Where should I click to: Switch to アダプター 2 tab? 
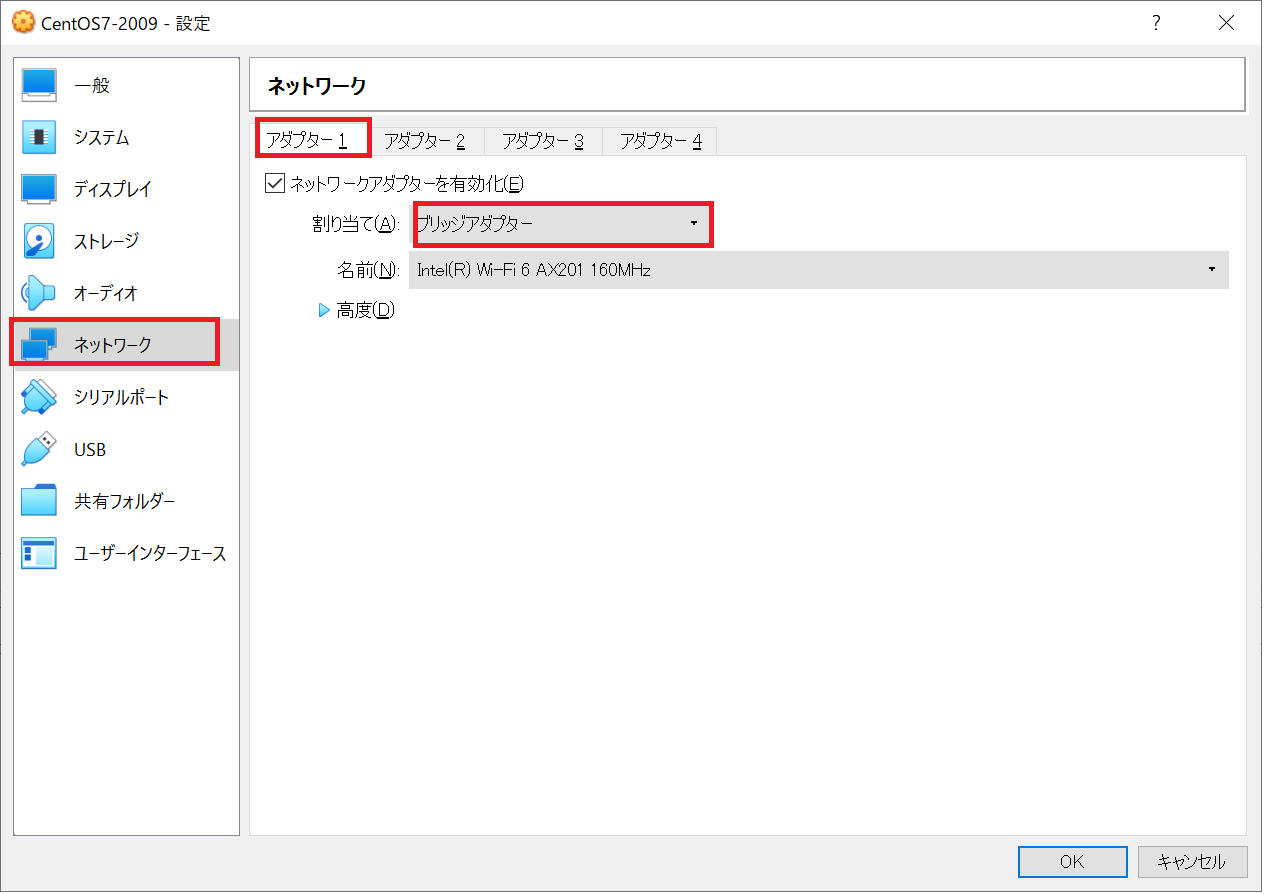tap(425, 141)
